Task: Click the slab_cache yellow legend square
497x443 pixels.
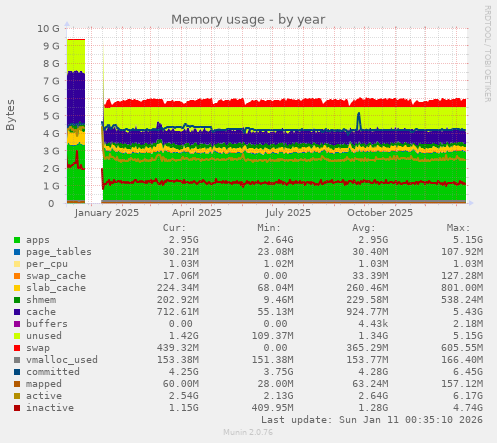Action: click(x=17, y=288)
